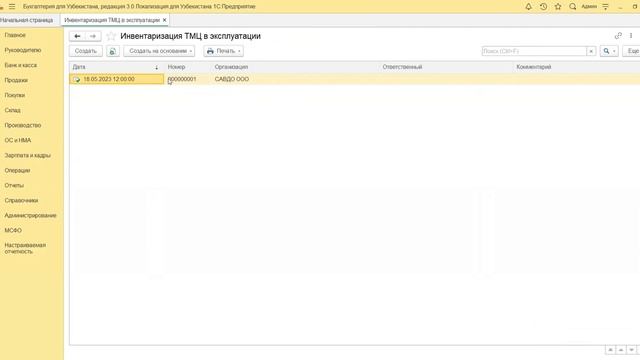The width and height of the screenshot is (640, 360).
Task: Get link to this form icon
Action: 618,36
